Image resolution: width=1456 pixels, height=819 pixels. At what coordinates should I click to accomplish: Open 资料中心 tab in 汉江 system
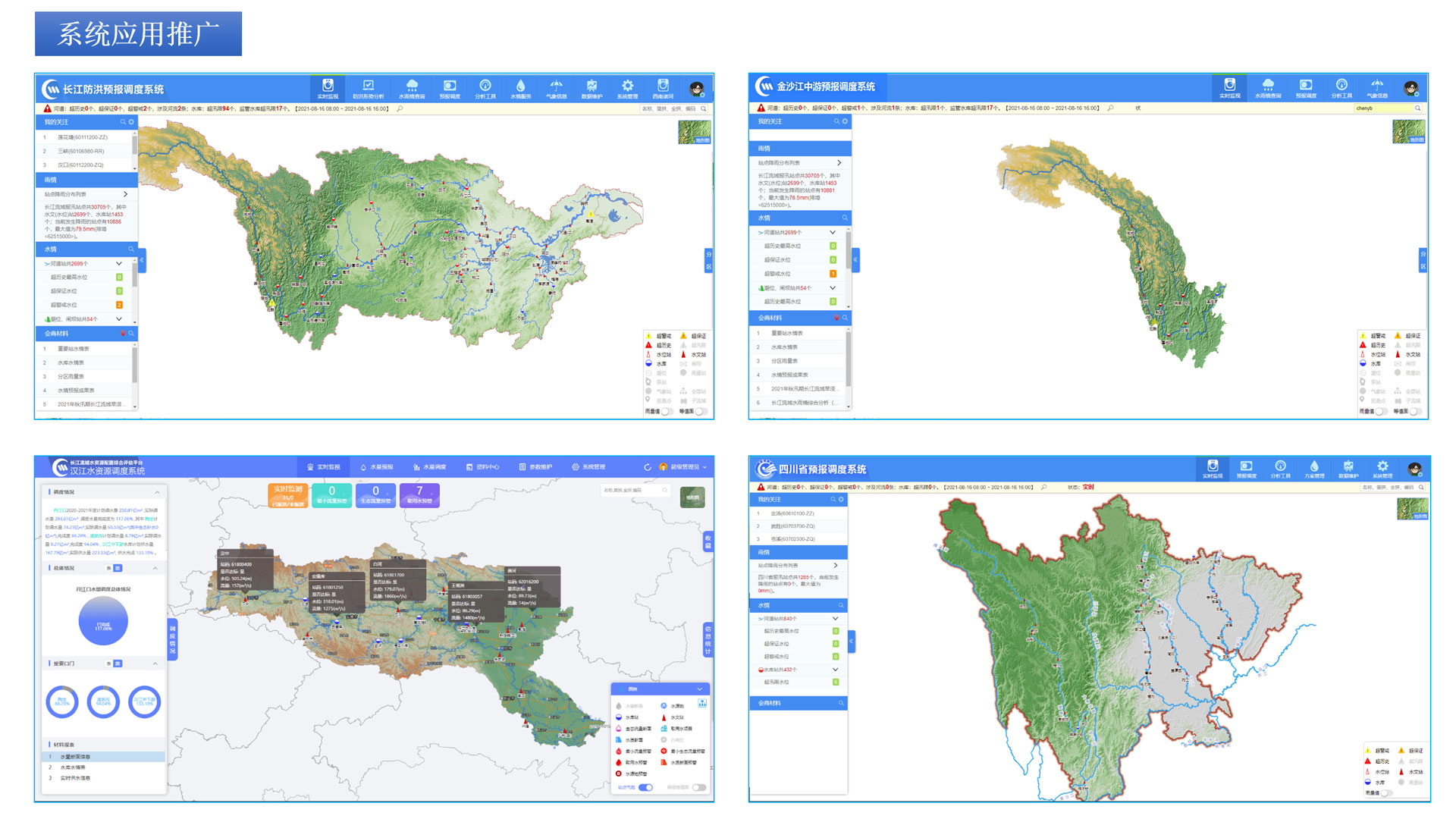482,467
